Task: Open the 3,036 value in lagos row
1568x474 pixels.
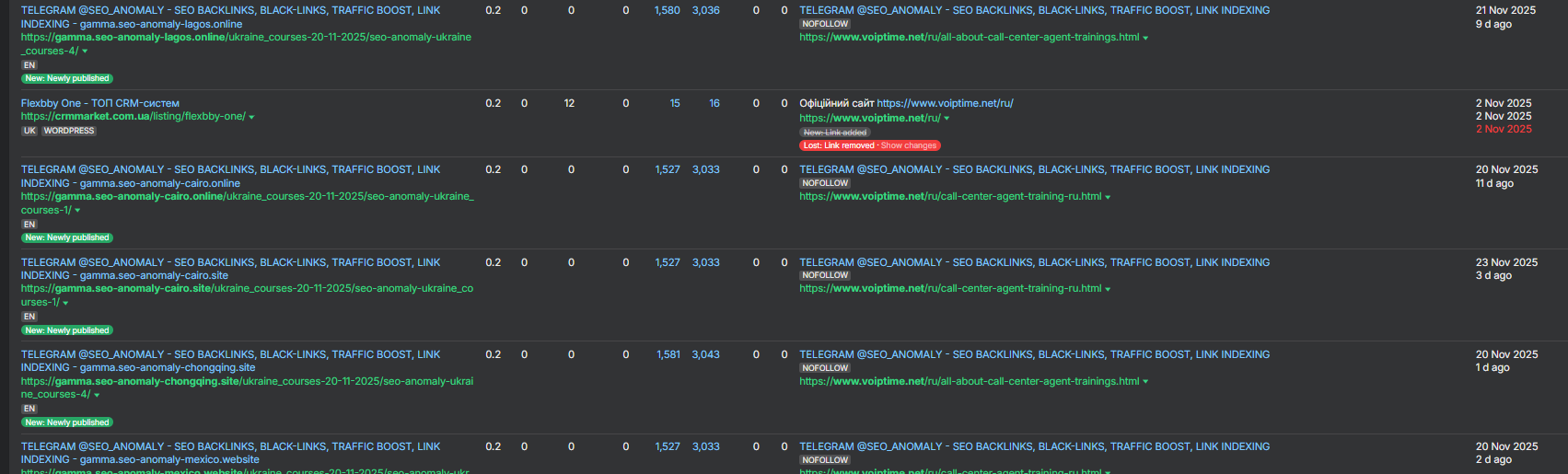Action: [706, 10]
